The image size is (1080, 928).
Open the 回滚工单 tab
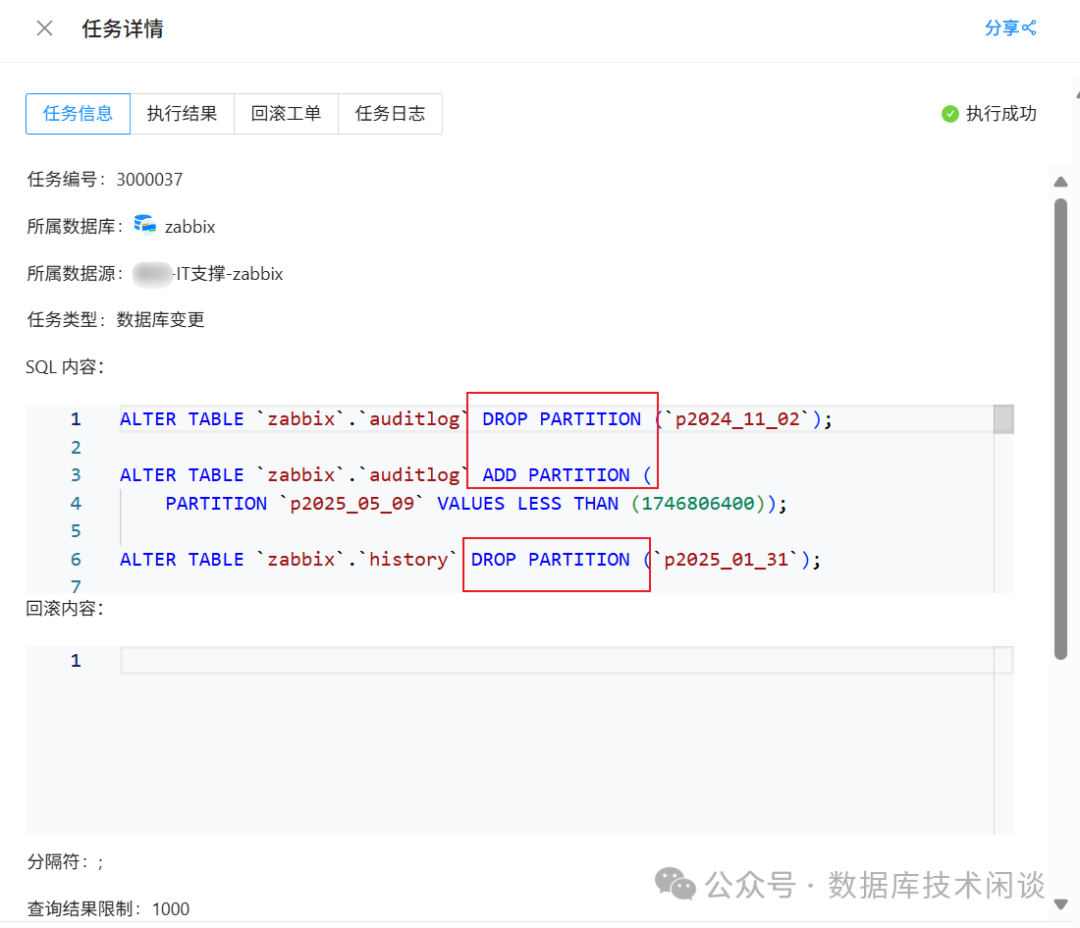[x=286, y=114]
